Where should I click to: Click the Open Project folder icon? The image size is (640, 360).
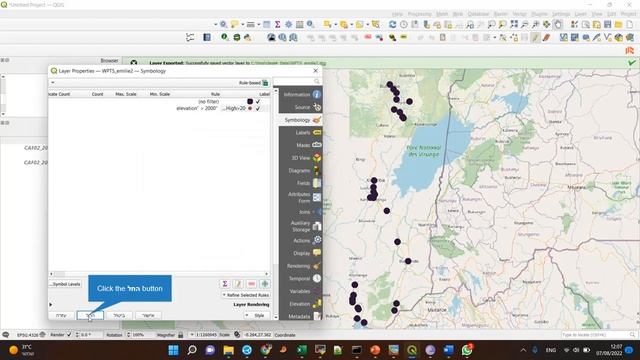619,24
